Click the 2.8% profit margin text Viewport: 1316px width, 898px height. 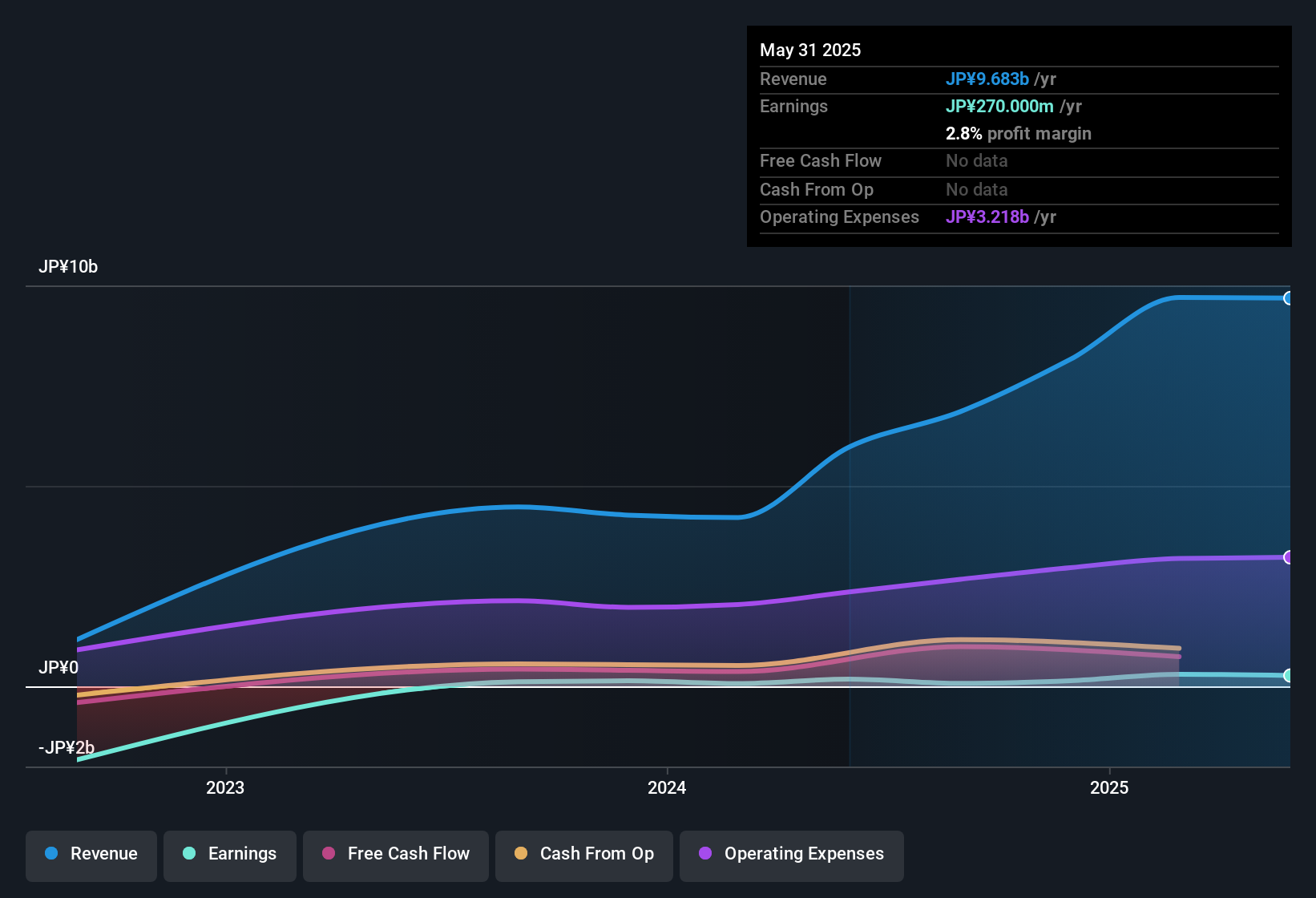(x=1019, y=134)
